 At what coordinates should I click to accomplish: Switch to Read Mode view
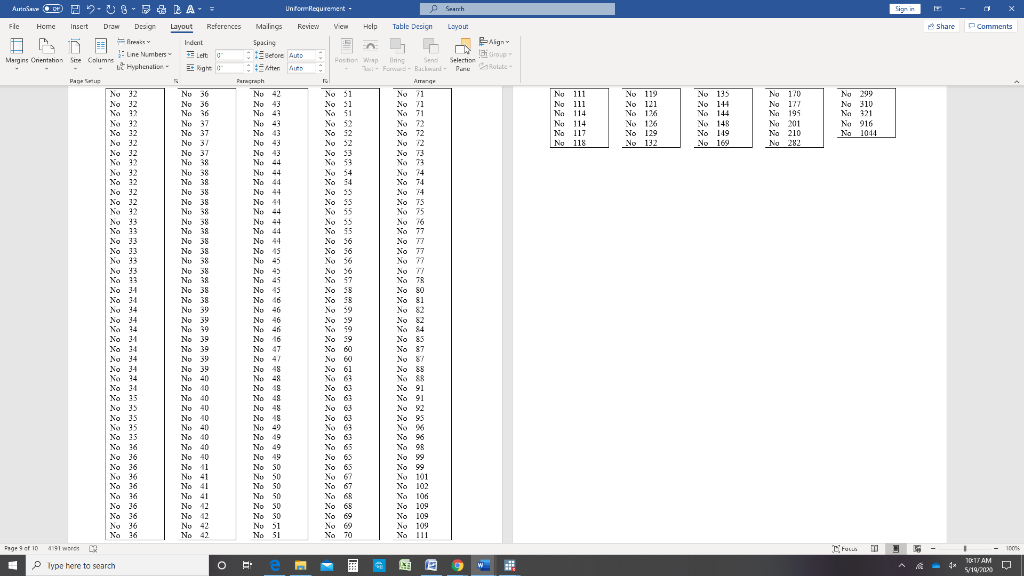[x=874, y=549]
